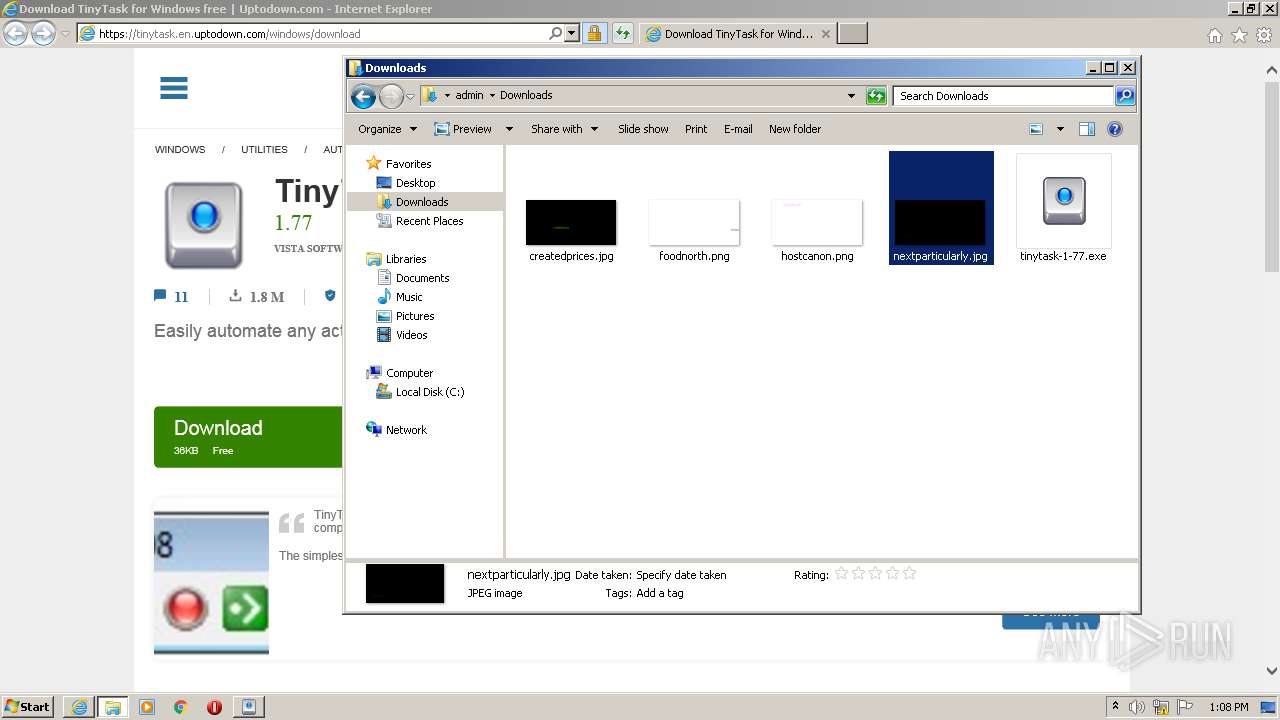Click the volume icon in system tray
The width and height of the screenshot is (1280, 720).
(1137, 707)
